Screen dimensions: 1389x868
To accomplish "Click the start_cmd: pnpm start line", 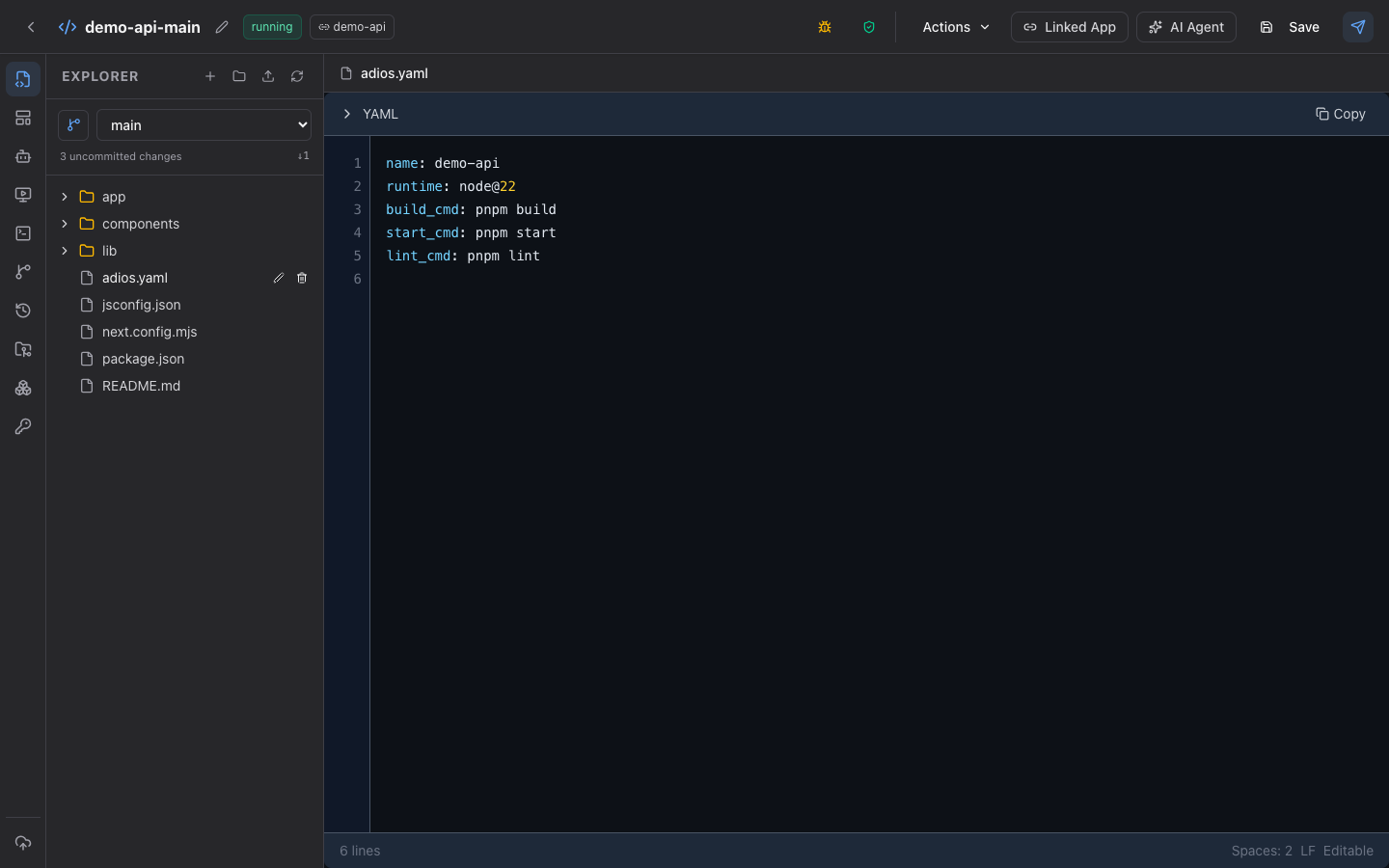I will pyautogui.click(x=471, y=232).
